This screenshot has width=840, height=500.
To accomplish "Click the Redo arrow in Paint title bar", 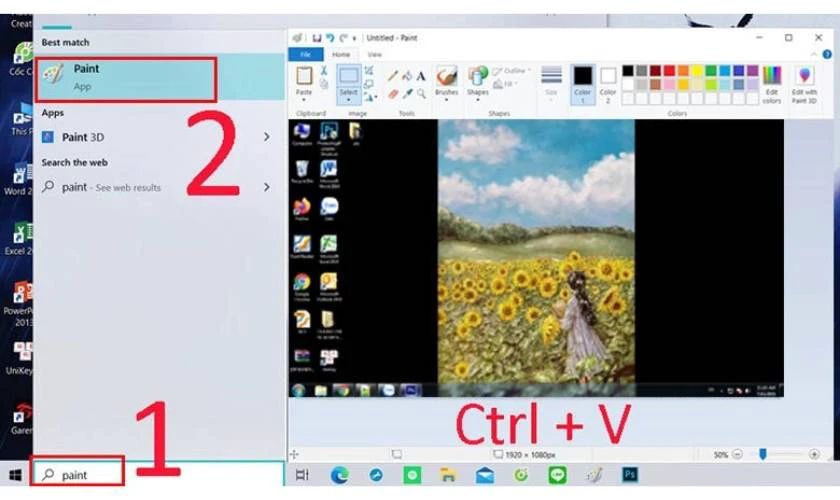I will 343,38.
